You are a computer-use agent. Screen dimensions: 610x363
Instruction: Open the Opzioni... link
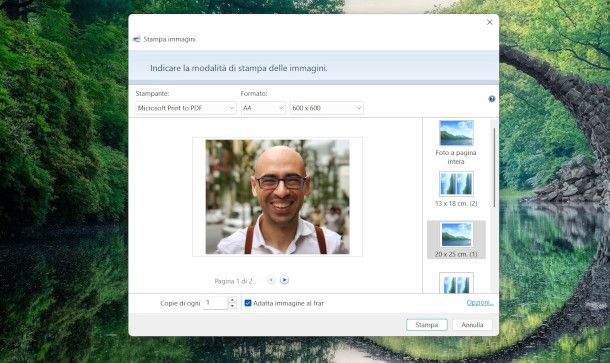(x=480, y=302)
